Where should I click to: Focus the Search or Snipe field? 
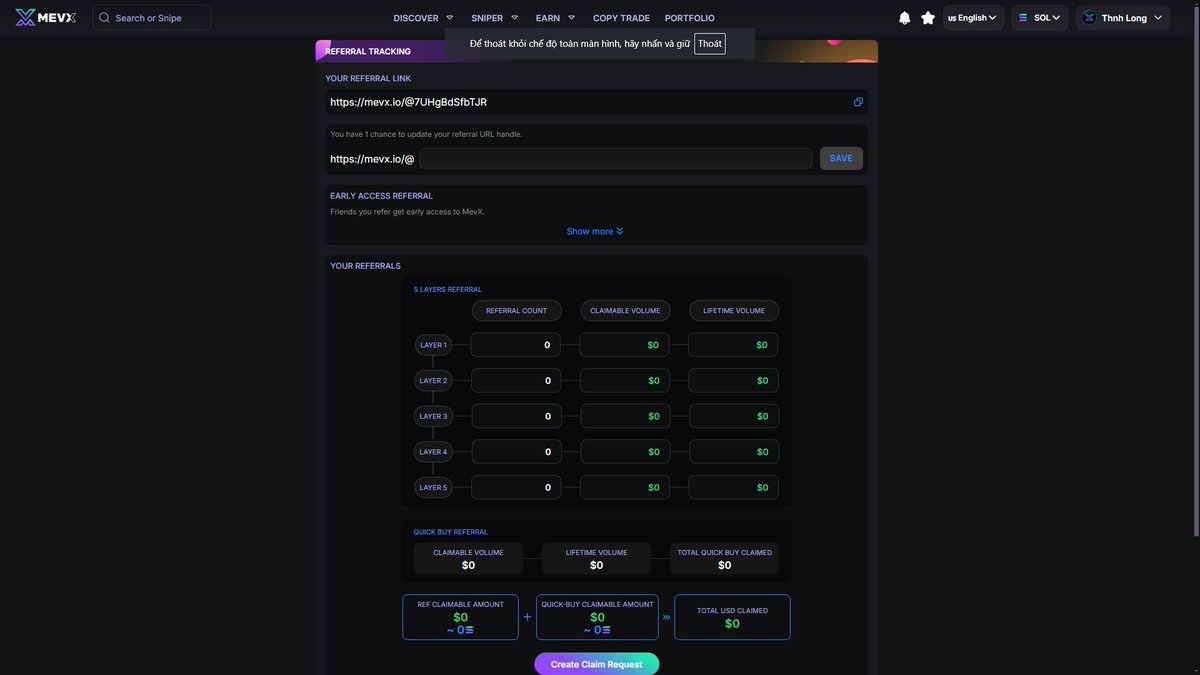click(152, 18)
